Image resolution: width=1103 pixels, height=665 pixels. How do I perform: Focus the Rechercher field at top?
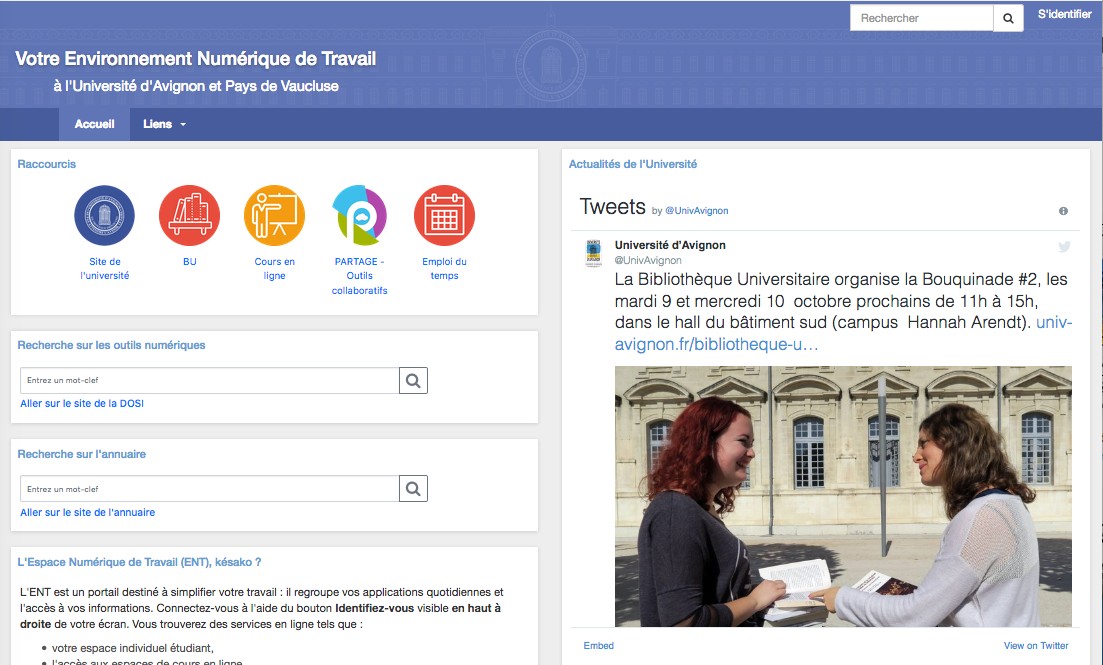(x=921, y=18)
